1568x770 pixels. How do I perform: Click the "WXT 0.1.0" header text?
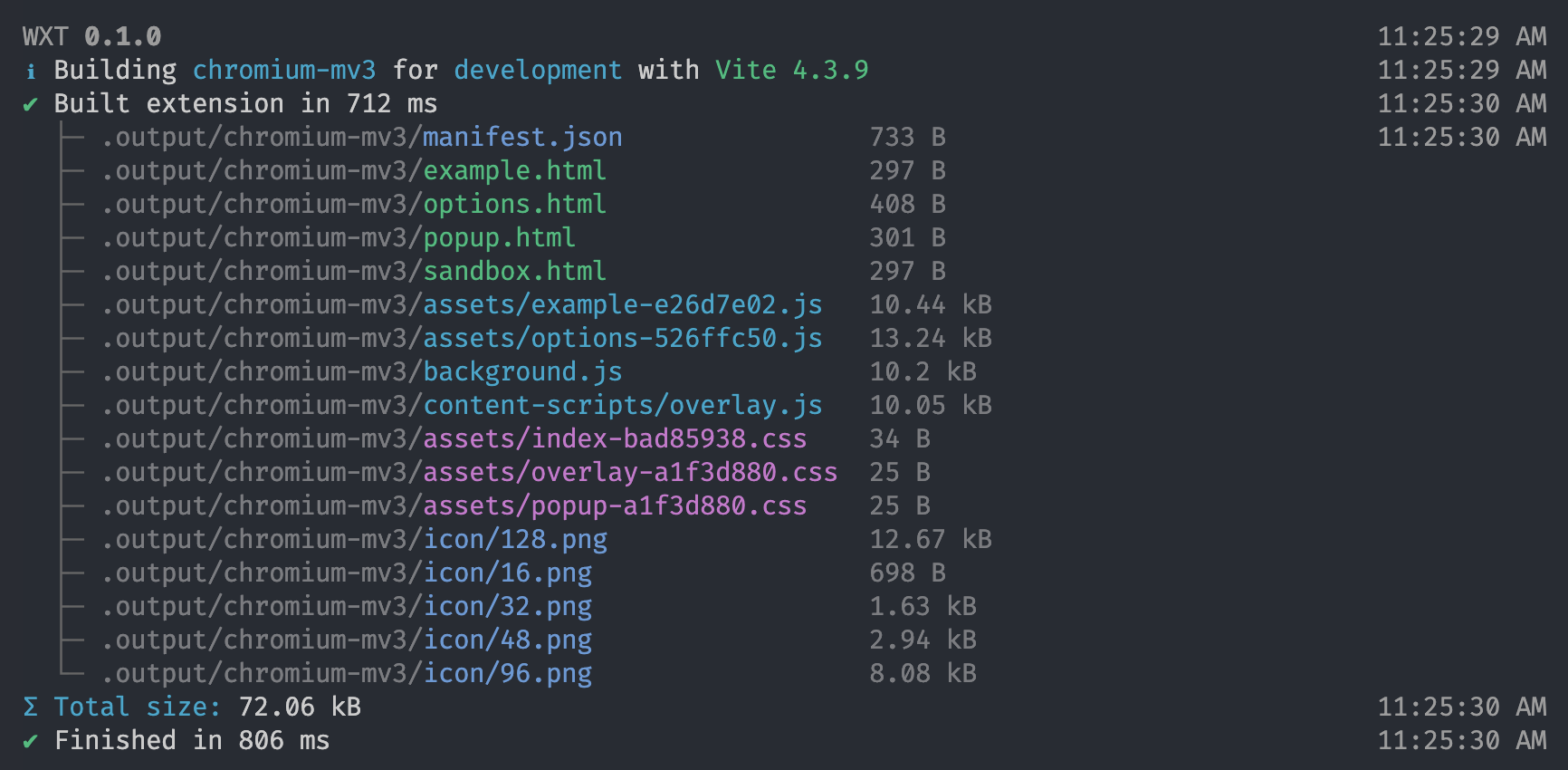coord(92,36)
